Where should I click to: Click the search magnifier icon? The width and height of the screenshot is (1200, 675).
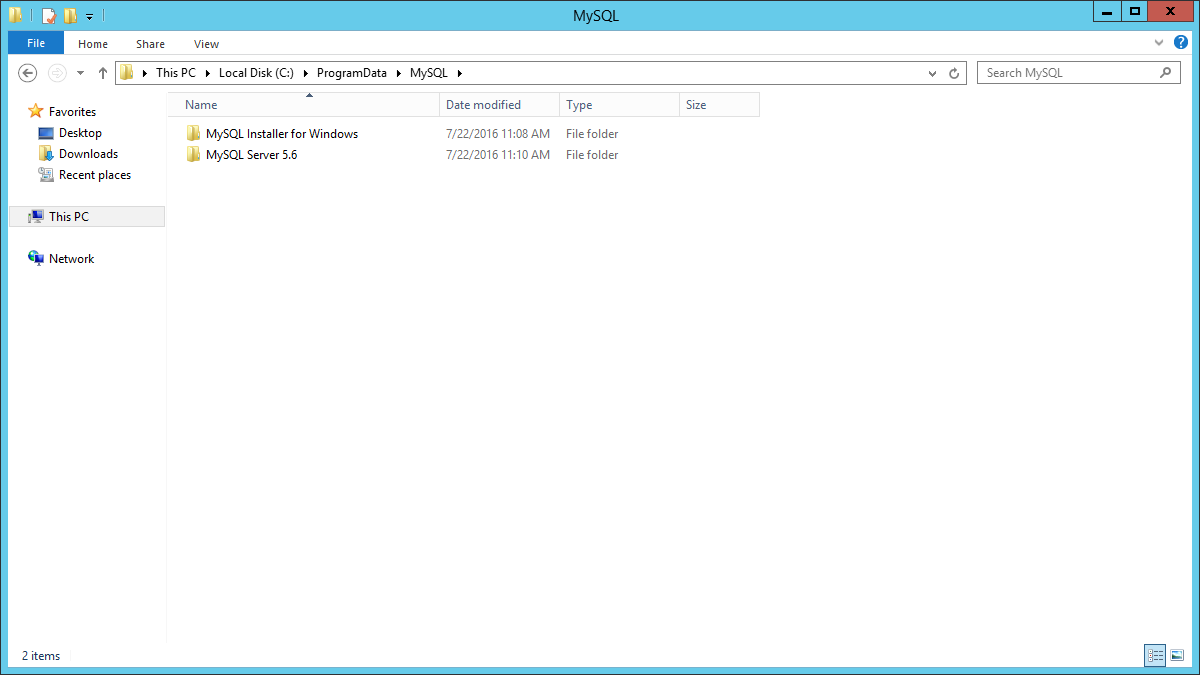pyautogui.click(x=1166, y=73)
